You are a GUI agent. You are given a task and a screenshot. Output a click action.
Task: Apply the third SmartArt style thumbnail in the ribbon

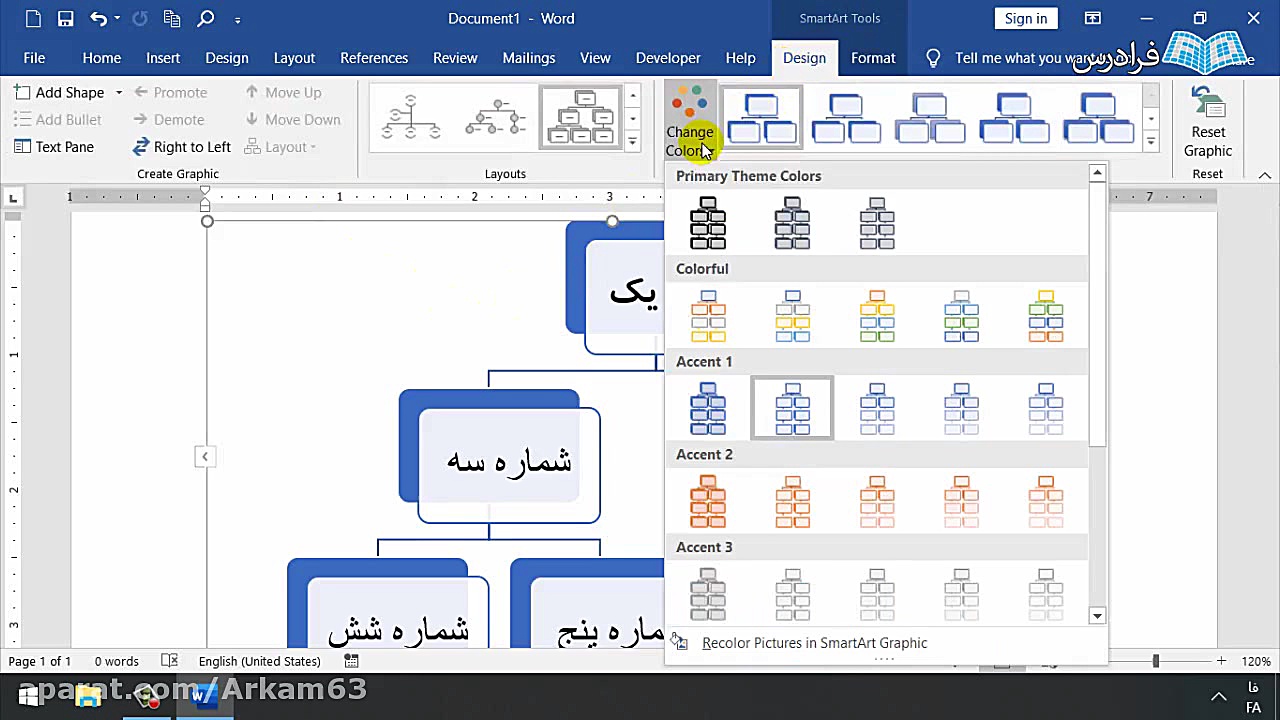pyautogui.click(x=930, y=117)
